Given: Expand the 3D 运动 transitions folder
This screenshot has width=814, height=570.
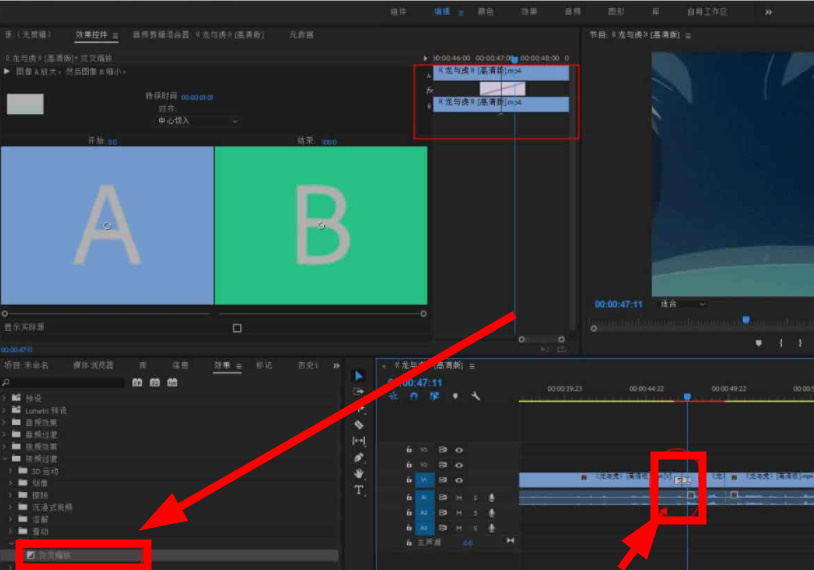Looking at the screenshot, I should [11, 470].
